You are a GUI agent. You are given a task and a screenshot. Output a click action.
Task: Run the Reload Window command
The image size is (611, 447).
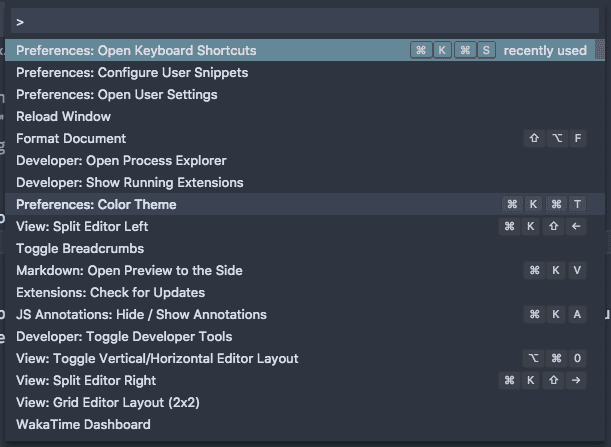pyautogui.click(x=64, y=117)
